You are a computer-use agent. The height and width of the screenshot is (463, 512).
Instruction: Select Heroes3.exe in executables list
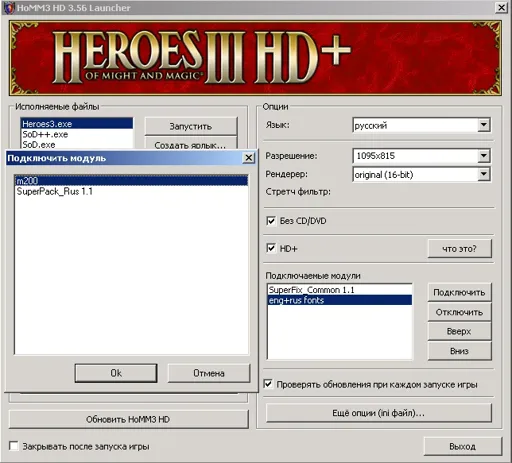pos(77,124)
